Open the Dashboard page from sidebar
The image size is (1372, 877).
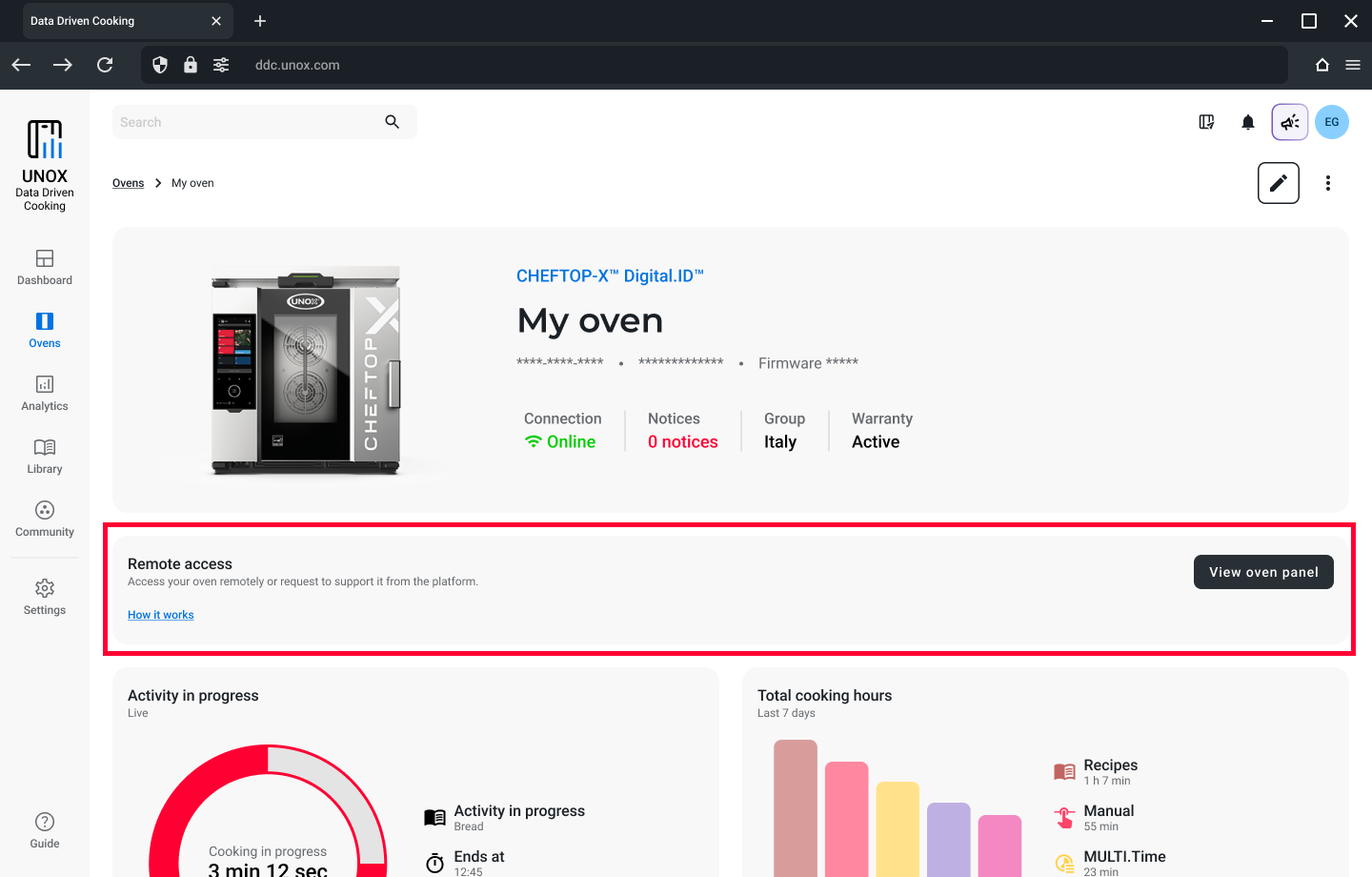45,267
